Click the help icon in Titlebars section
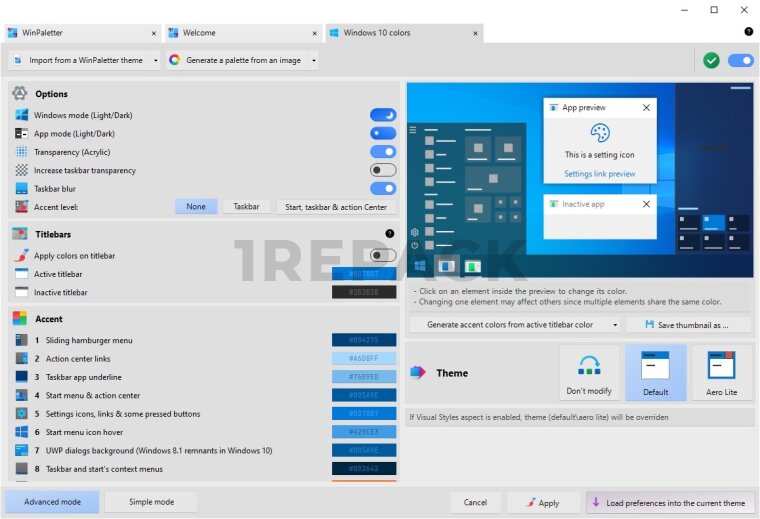The height and width of the screenshot is (519, 760). tap(390, 233)
